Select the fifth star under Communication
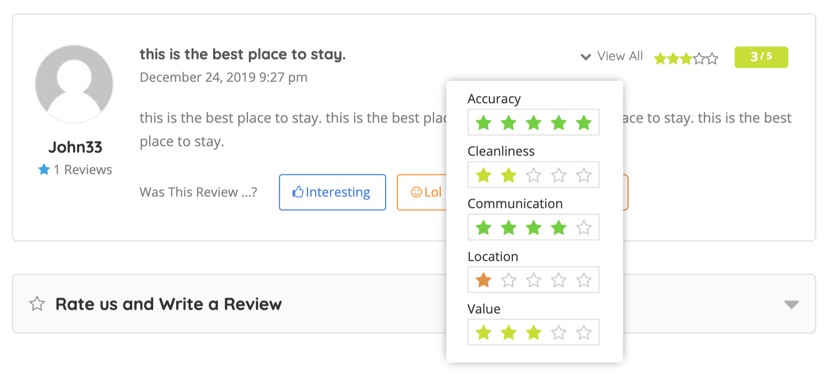The width and height of the screenshot is (829, 379). point(584,228)
